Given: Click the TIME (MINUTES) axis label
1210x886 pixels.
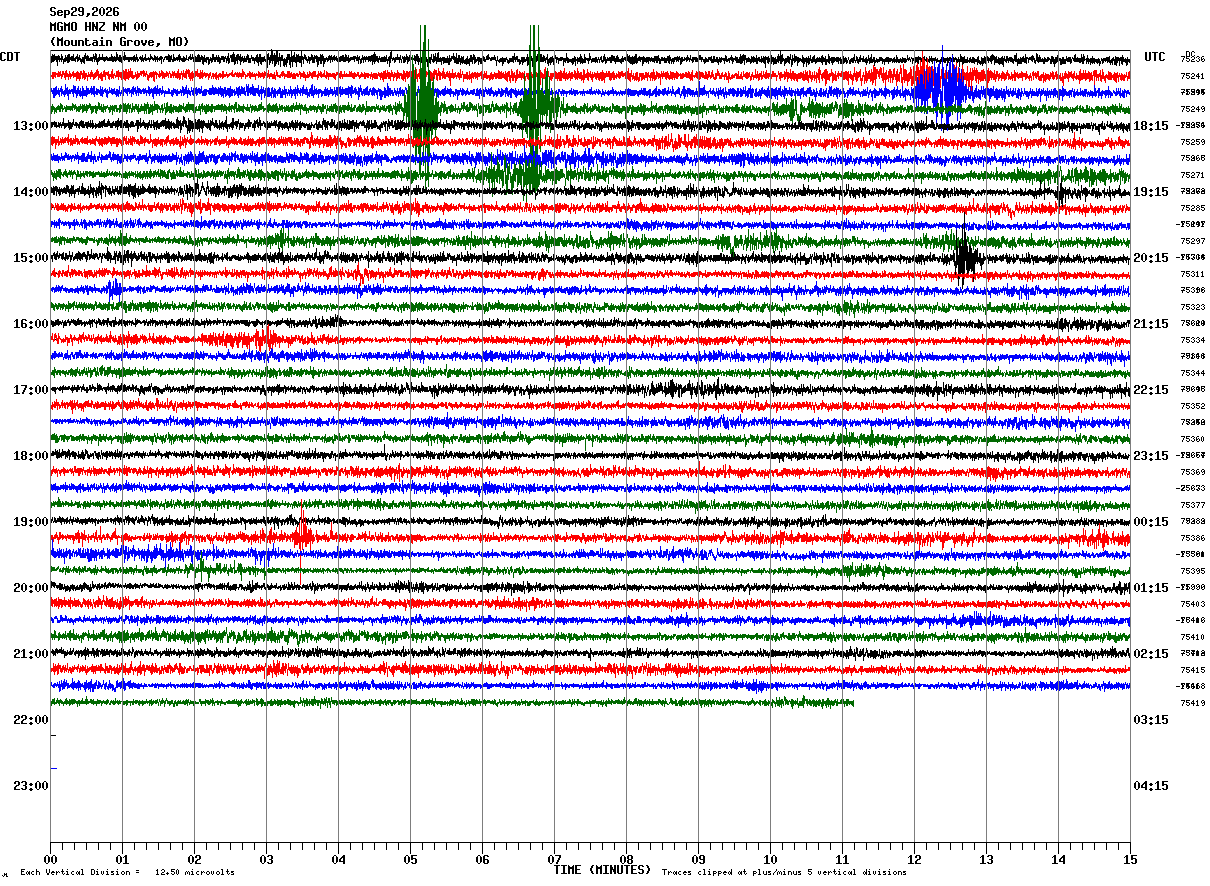Looking at the screenshot, I should (602, 870).
